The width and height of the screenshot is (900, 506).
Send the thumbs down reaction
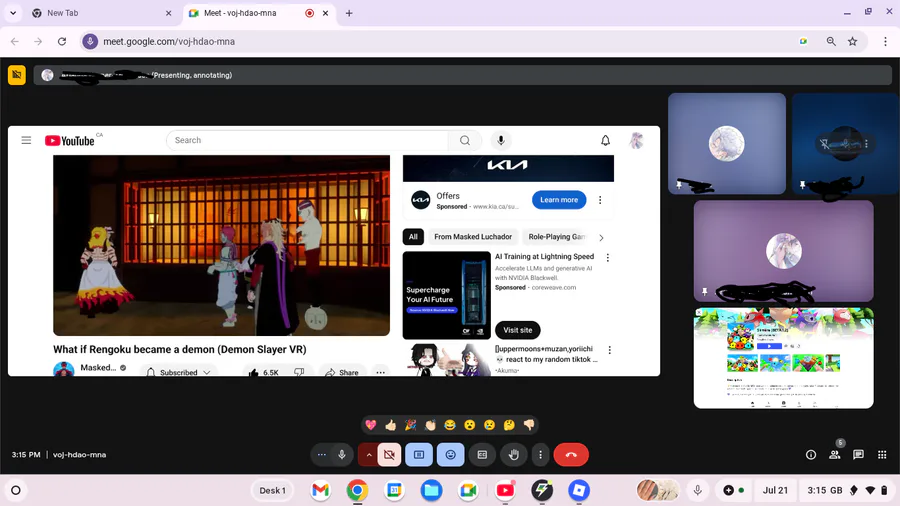pos(529,425)
